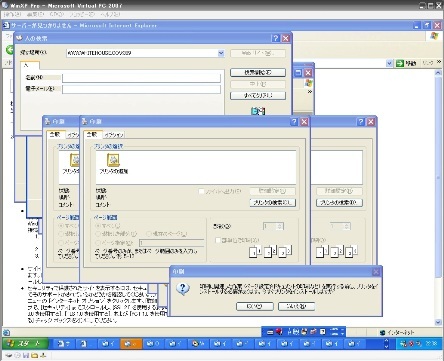
Task: Click the question mark icon in message box
Action: (183, 289)
